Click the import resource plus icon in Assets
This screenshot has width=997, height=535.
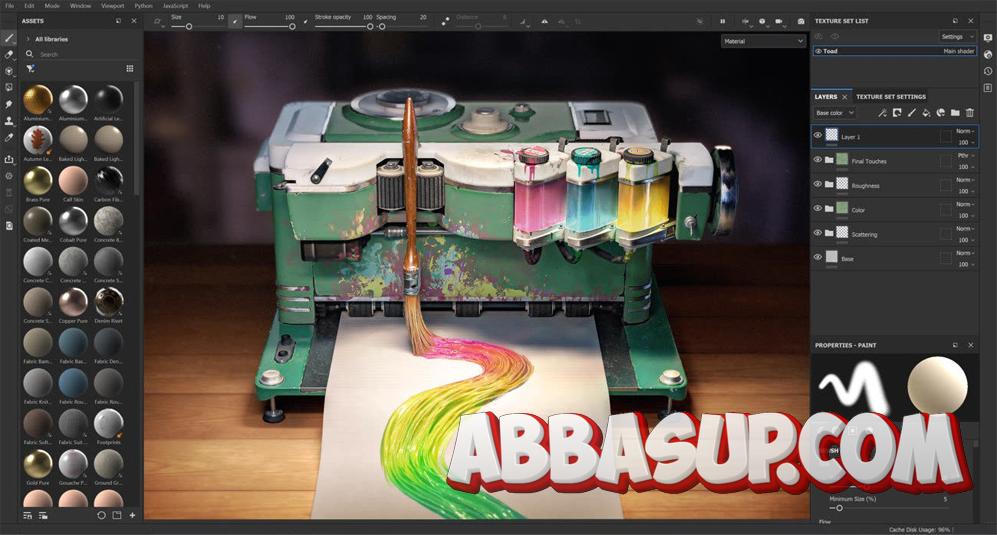click(x=132, y=515)
